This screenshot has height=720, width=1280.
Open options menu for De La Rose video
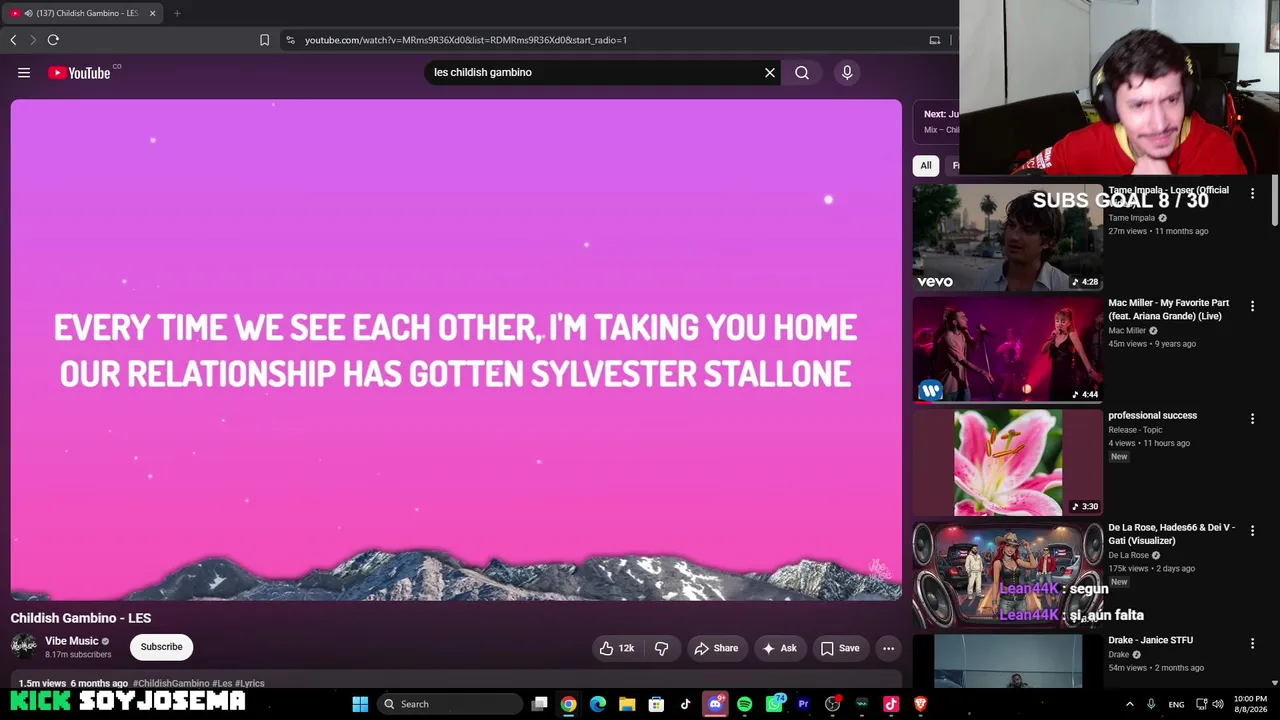(1252, 531)
